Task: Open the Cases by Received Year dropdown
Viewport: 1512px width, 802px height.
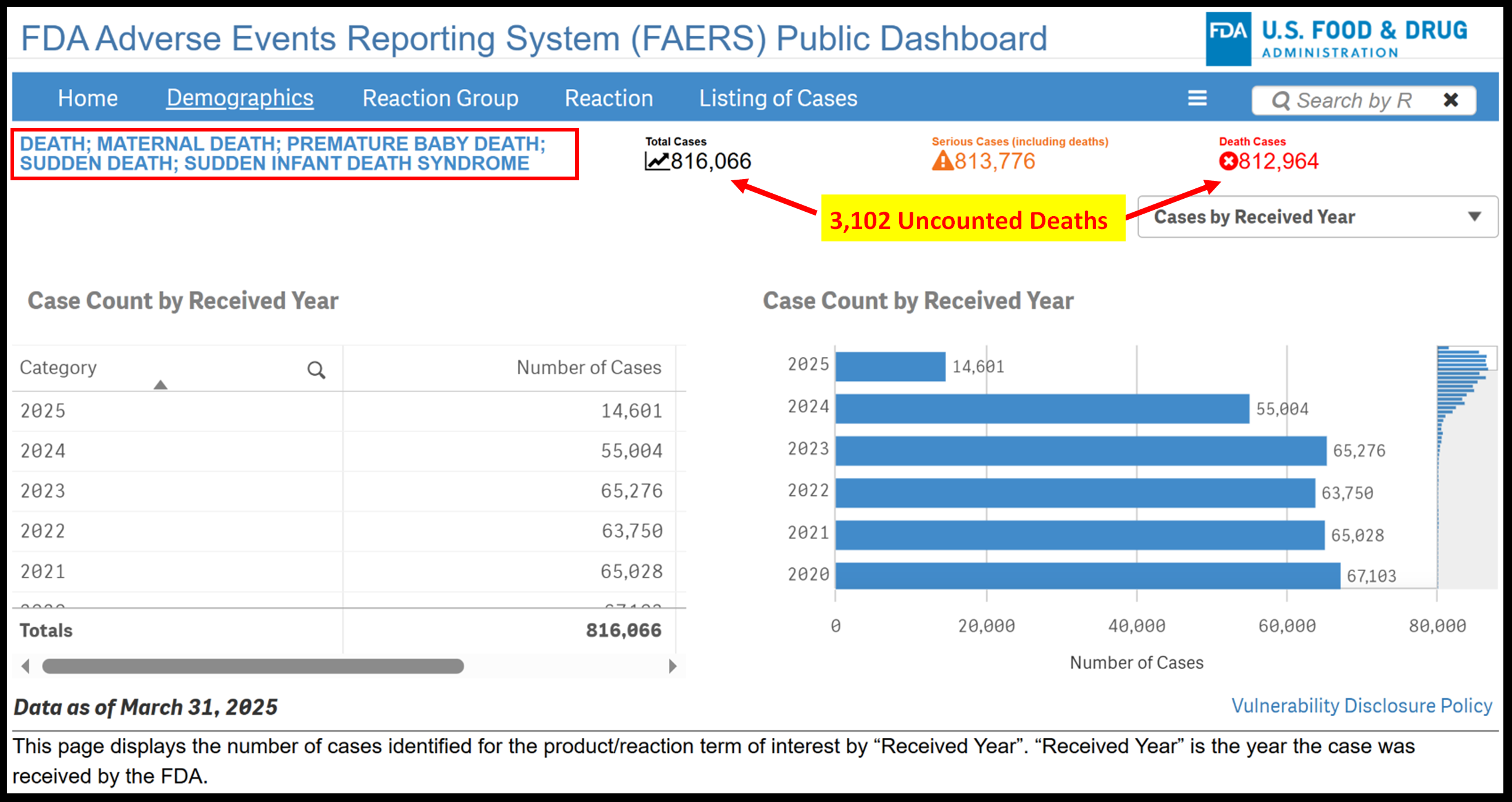Action: [x=1318, y=217]
